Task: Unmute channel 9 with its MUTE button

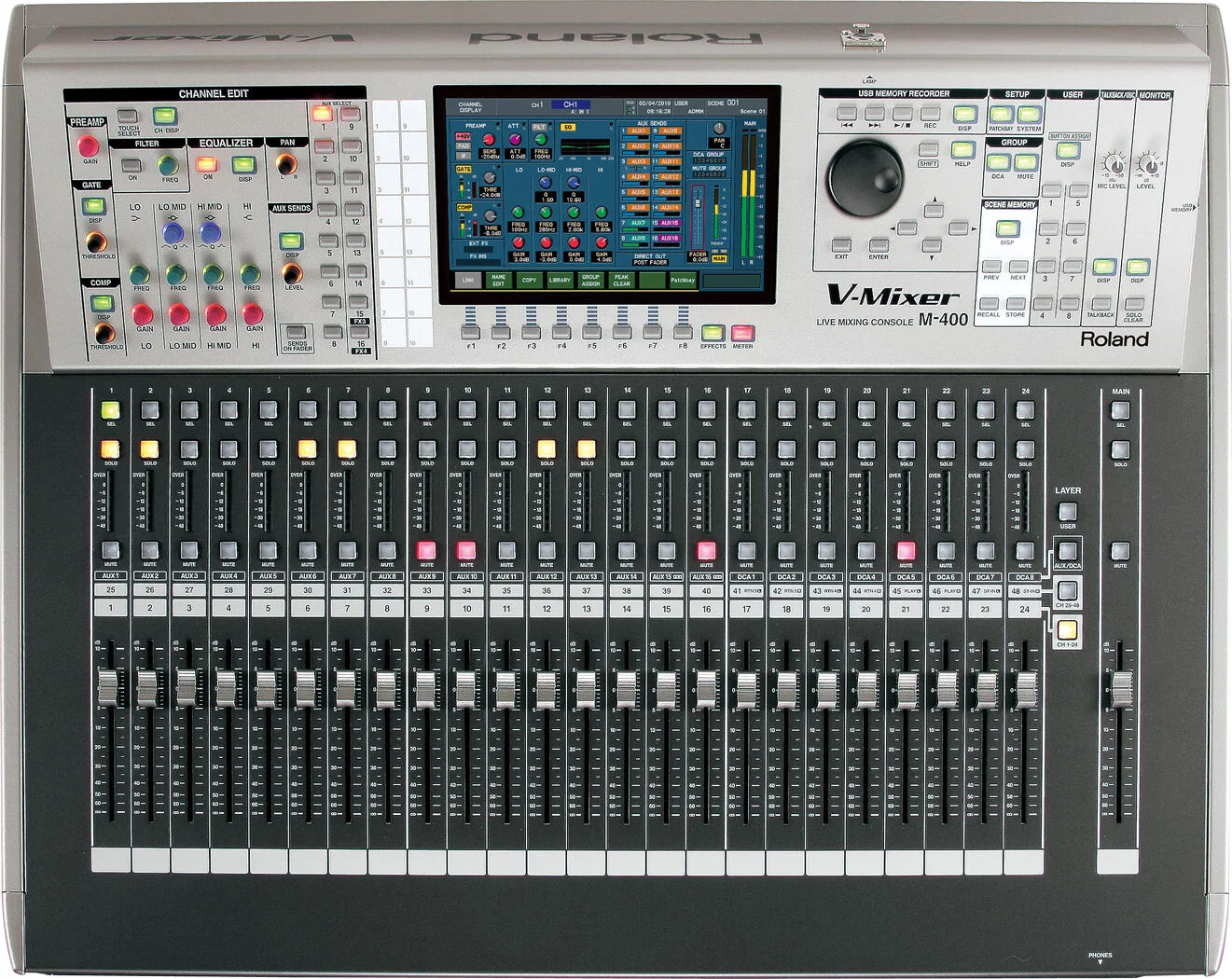Action: pyautogui.click(x=426, y=550)
